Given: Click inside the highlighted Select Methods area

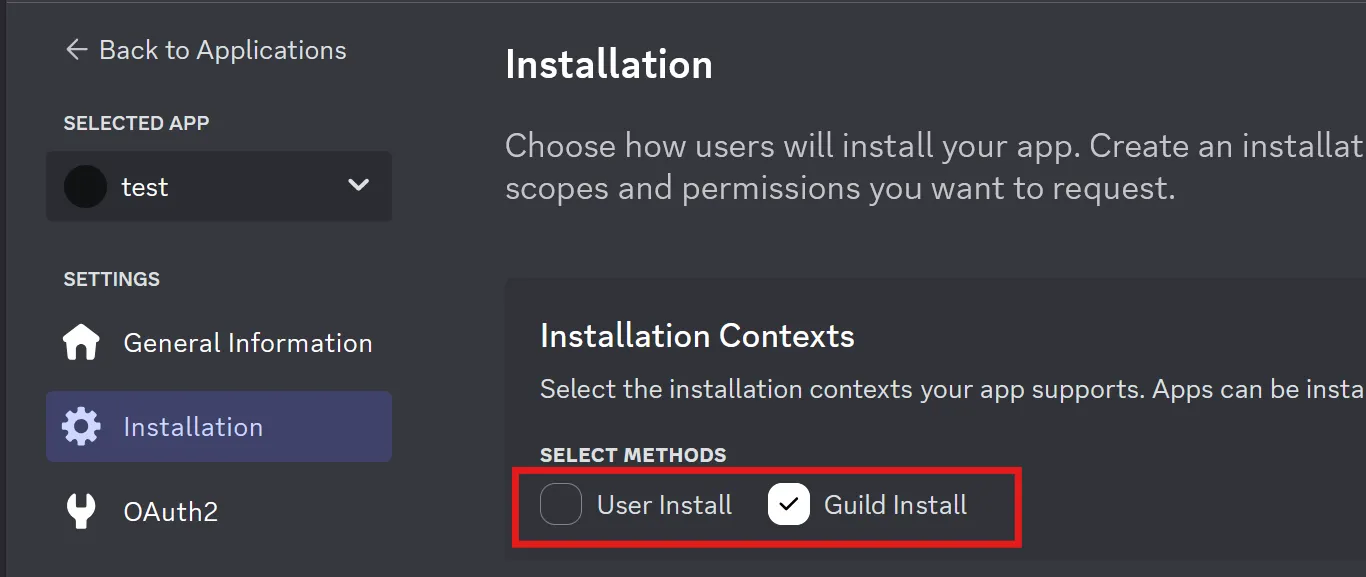Looking at the screenshot, I should point(766,505).
